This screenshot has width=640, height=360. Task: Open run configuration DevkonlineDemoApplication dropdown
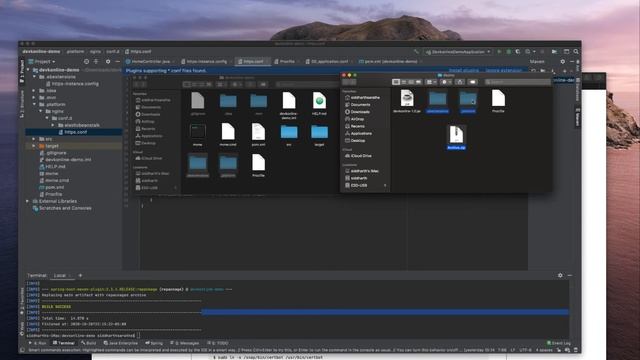pos(458,52)
